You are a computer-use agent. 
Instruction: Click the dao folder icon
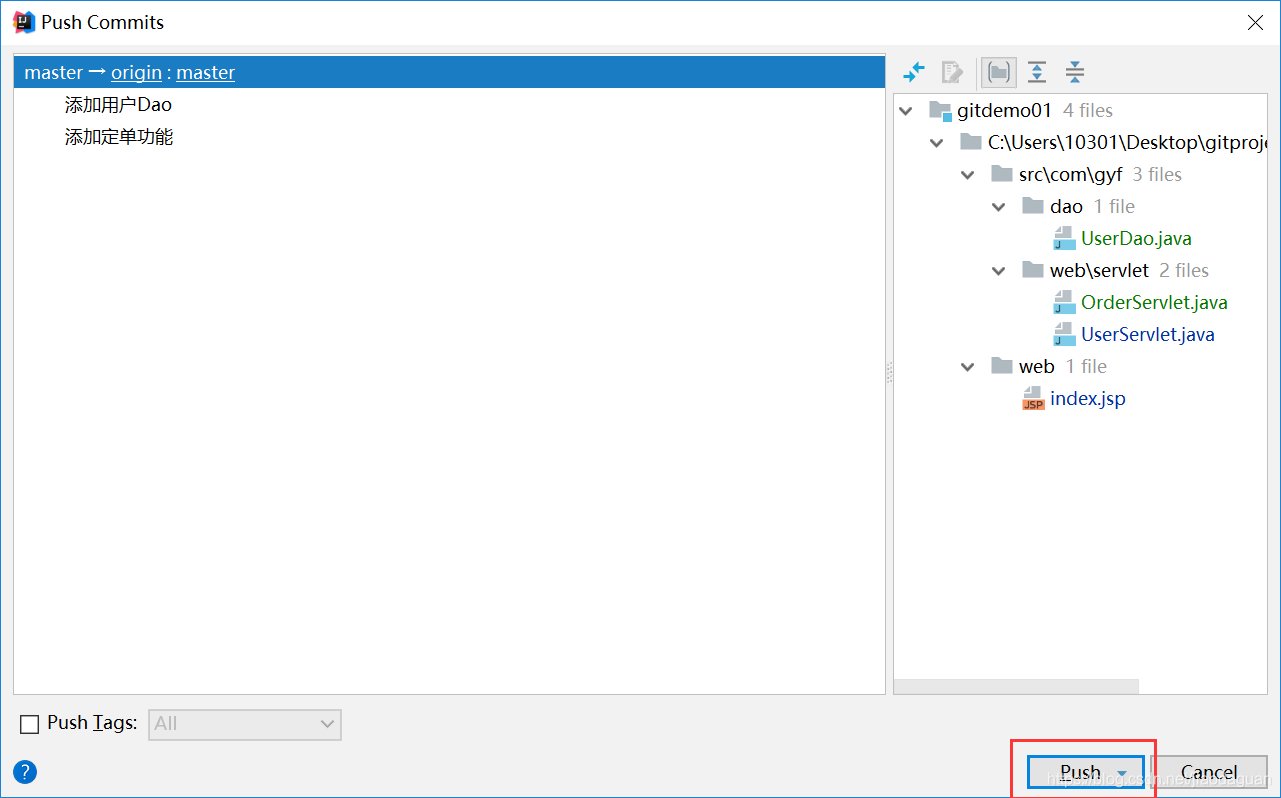[1033, 206]
